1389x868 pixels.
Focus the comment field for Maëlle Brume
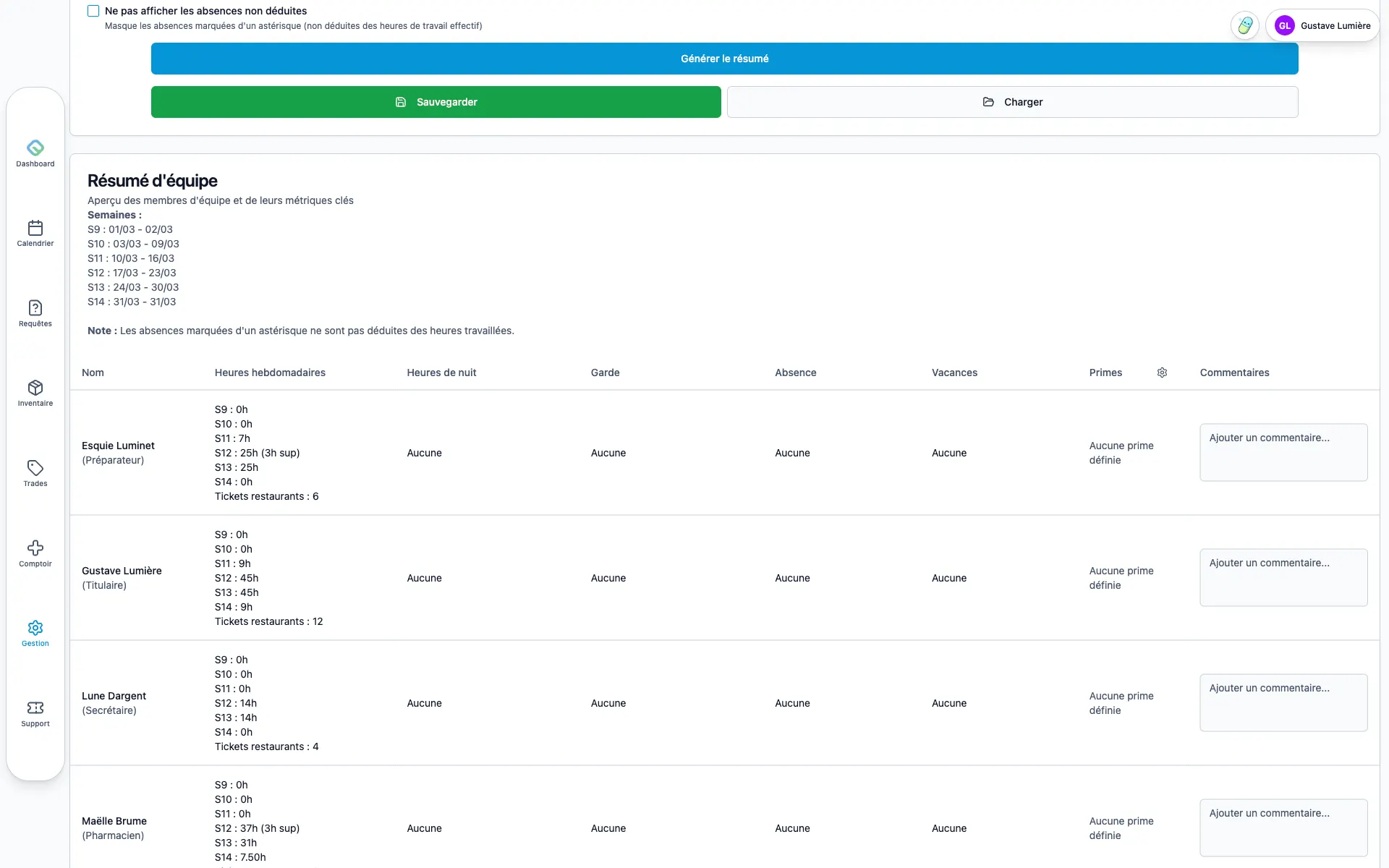(x=1283, y=827)
